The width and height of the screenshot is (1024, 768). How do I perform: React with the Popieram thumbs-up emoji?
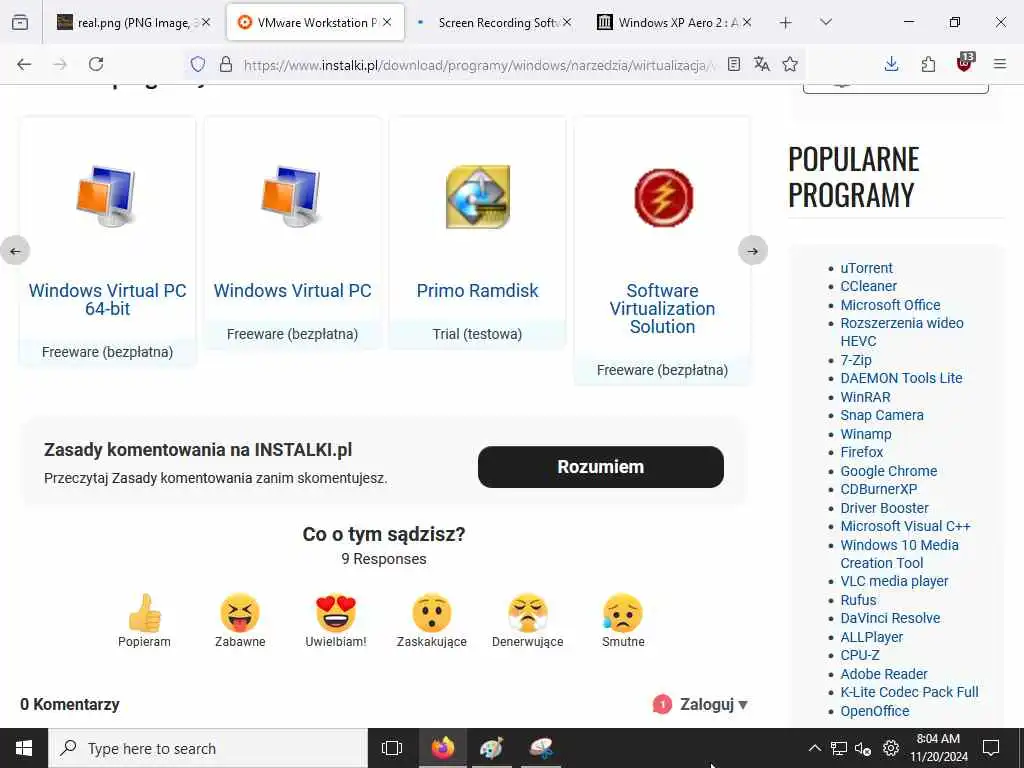click(x=144, y=613)
